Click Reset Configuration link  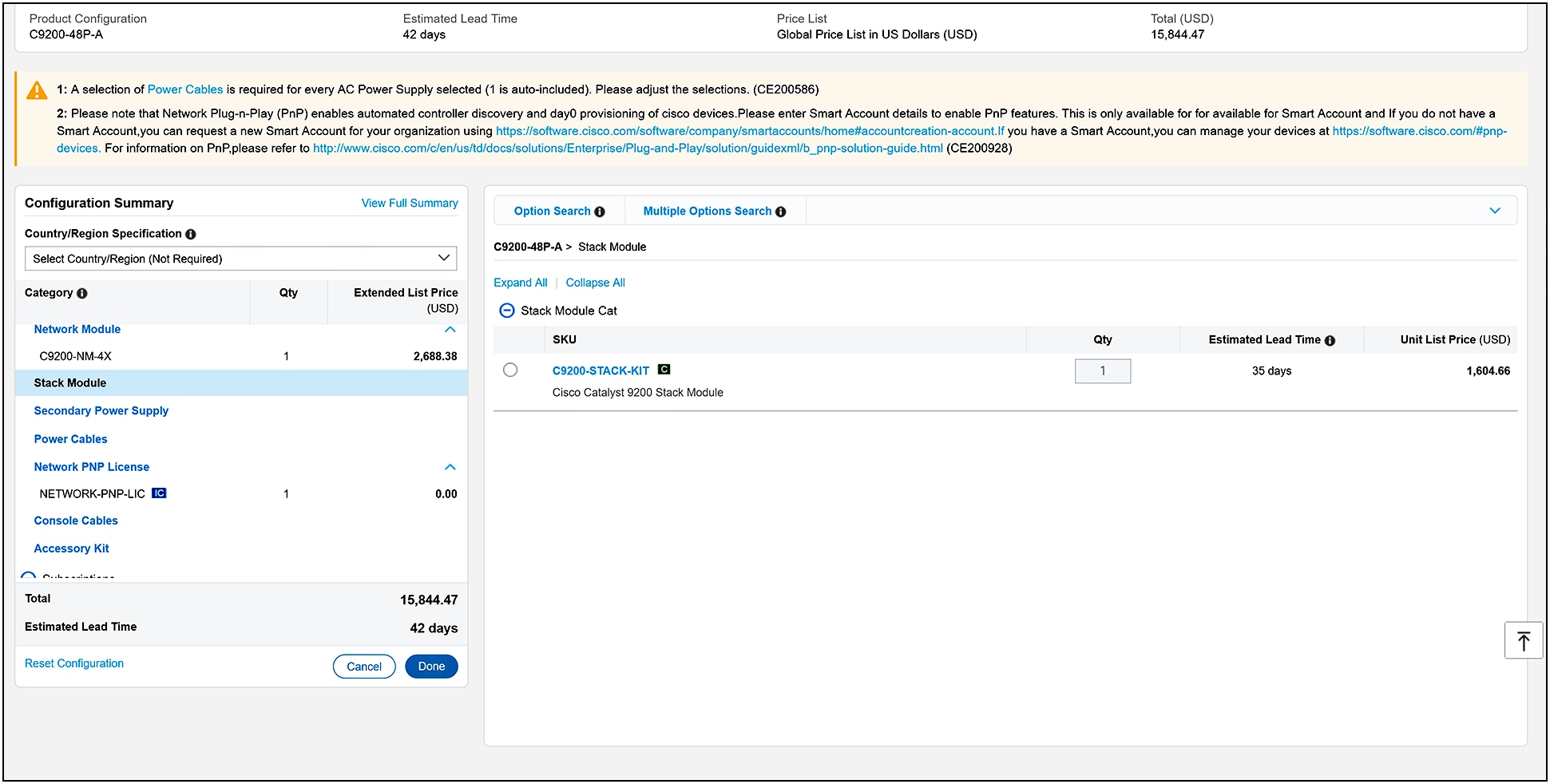point(74,663)
